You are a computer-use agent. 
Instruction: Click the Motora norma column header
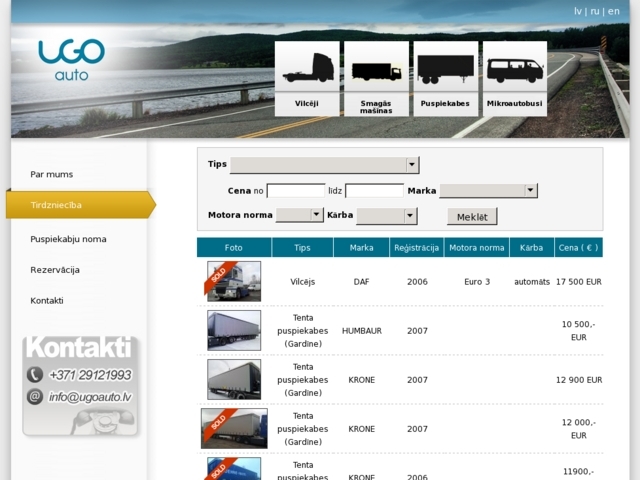(x=477, y=247)
